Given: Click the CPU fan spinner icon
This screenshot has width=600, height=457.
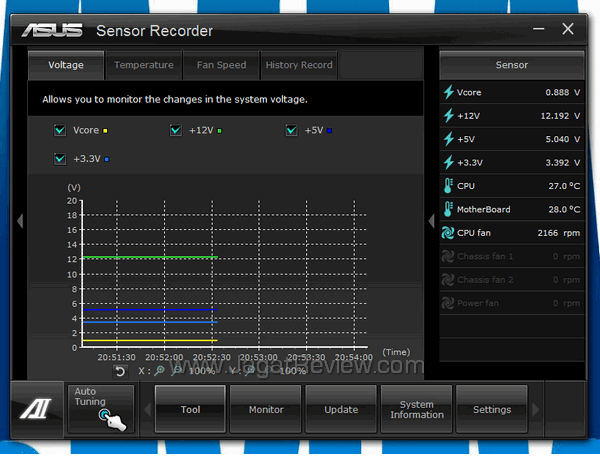Looking at the screenshot, I should tap(448, 233).
